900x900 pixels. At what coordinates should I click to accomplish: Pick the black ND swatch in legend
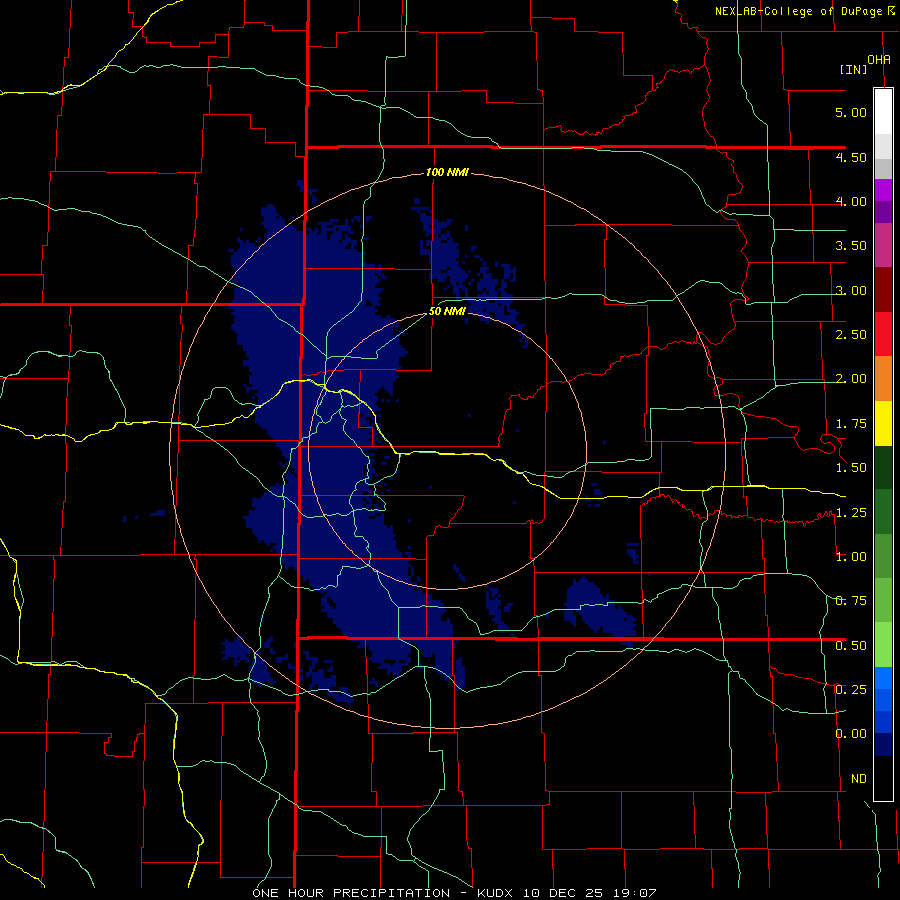[883, 778]
